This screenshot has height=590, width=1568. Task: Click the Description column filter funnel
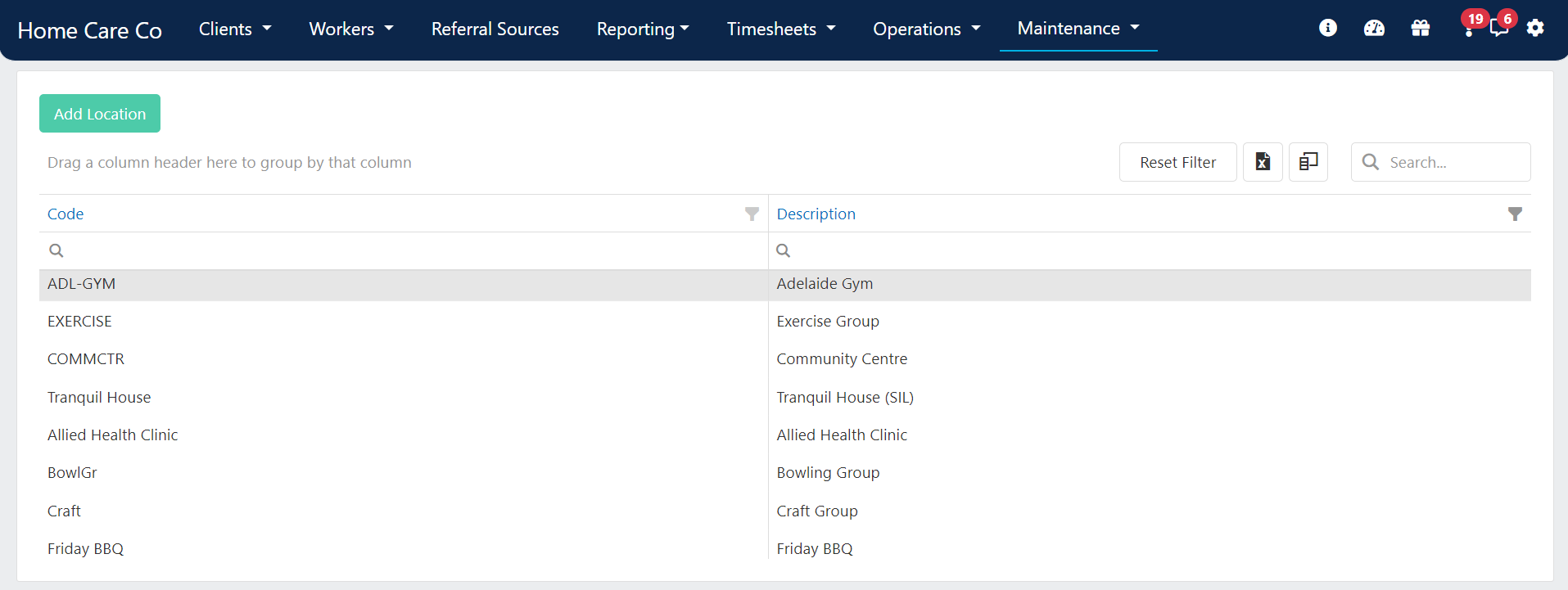[1515, 214]
